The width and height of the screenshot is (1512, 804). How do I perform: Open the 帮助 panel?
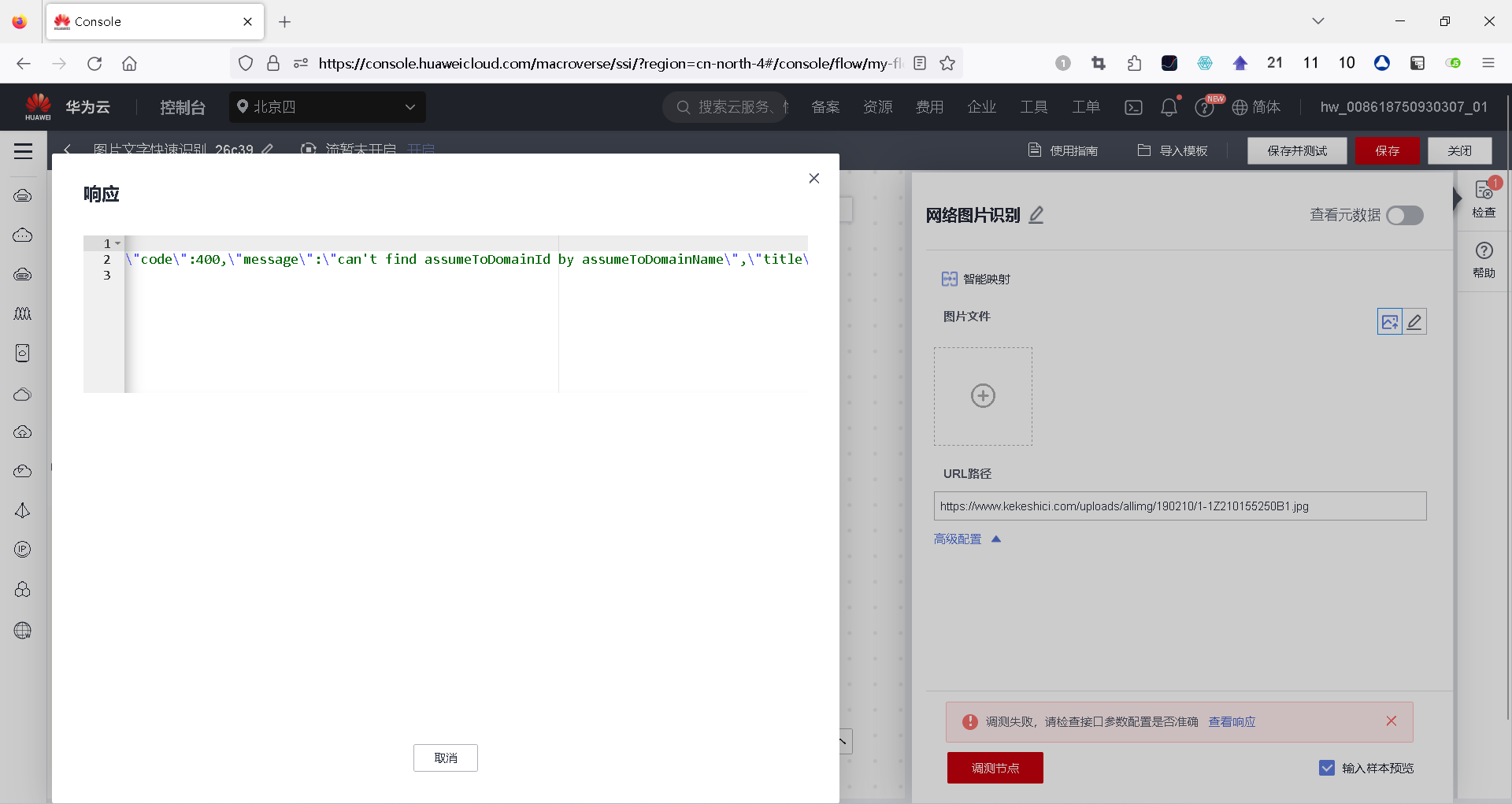point(1484,260)
